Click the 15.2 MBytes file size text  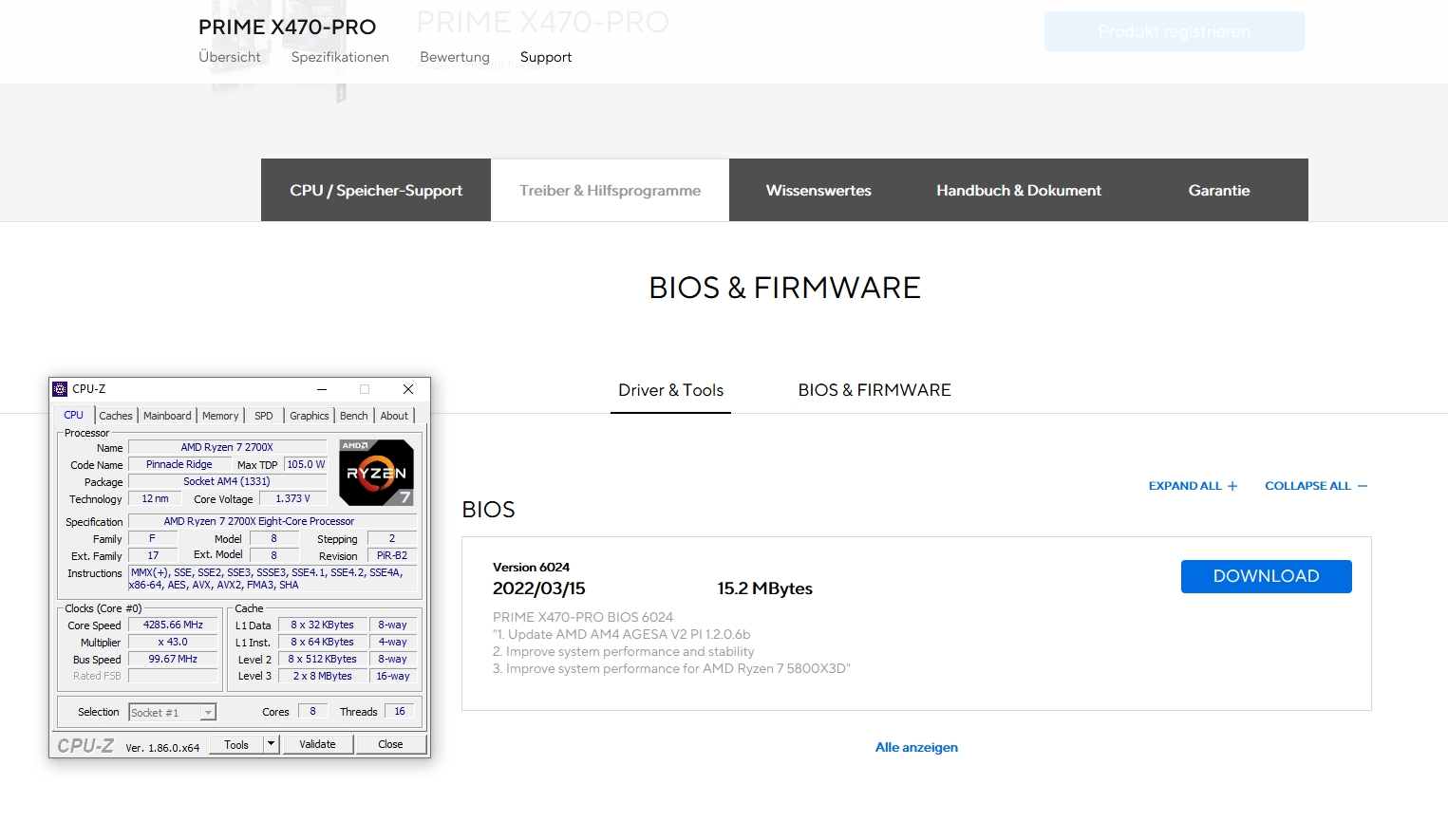click(765, 588)
